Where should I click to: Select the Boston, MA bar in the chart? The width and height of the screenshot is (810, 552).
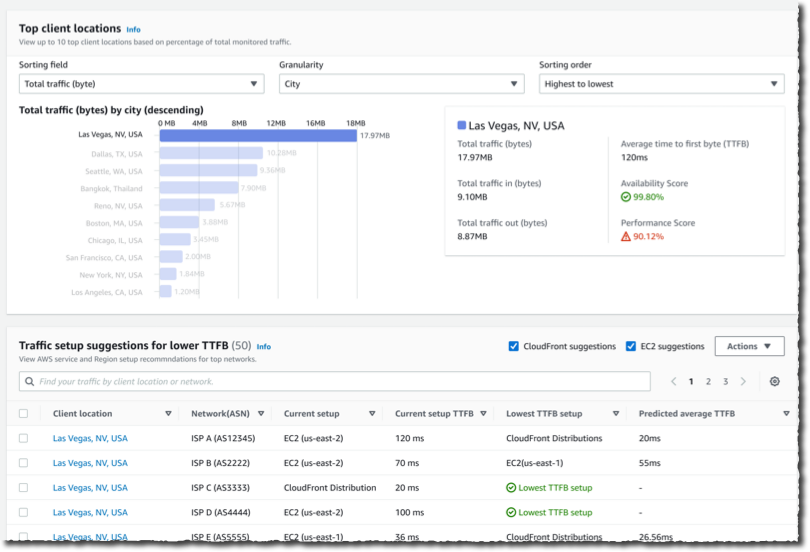[179, 223]
